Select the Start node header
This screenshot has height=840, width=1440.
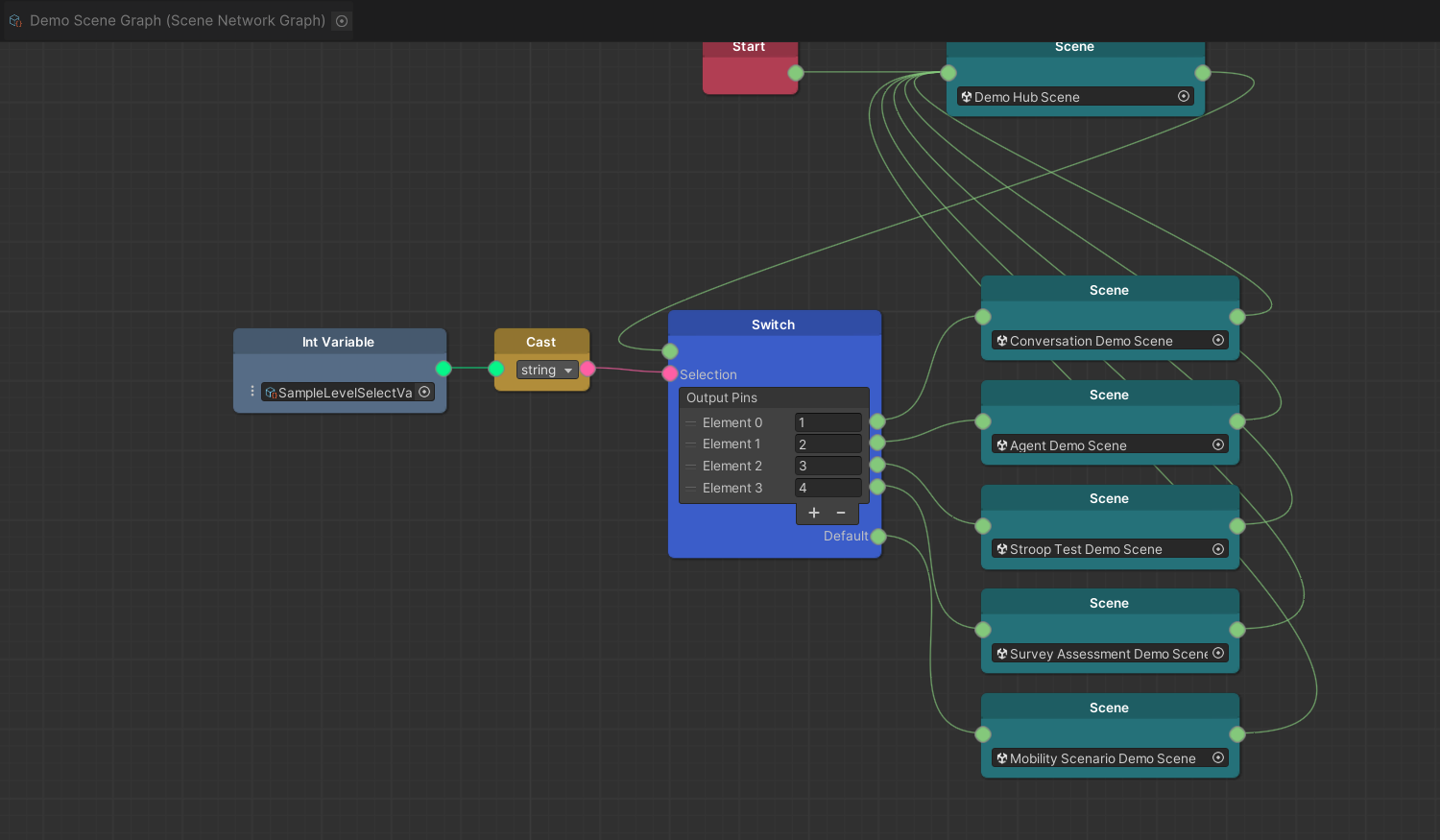750,48
